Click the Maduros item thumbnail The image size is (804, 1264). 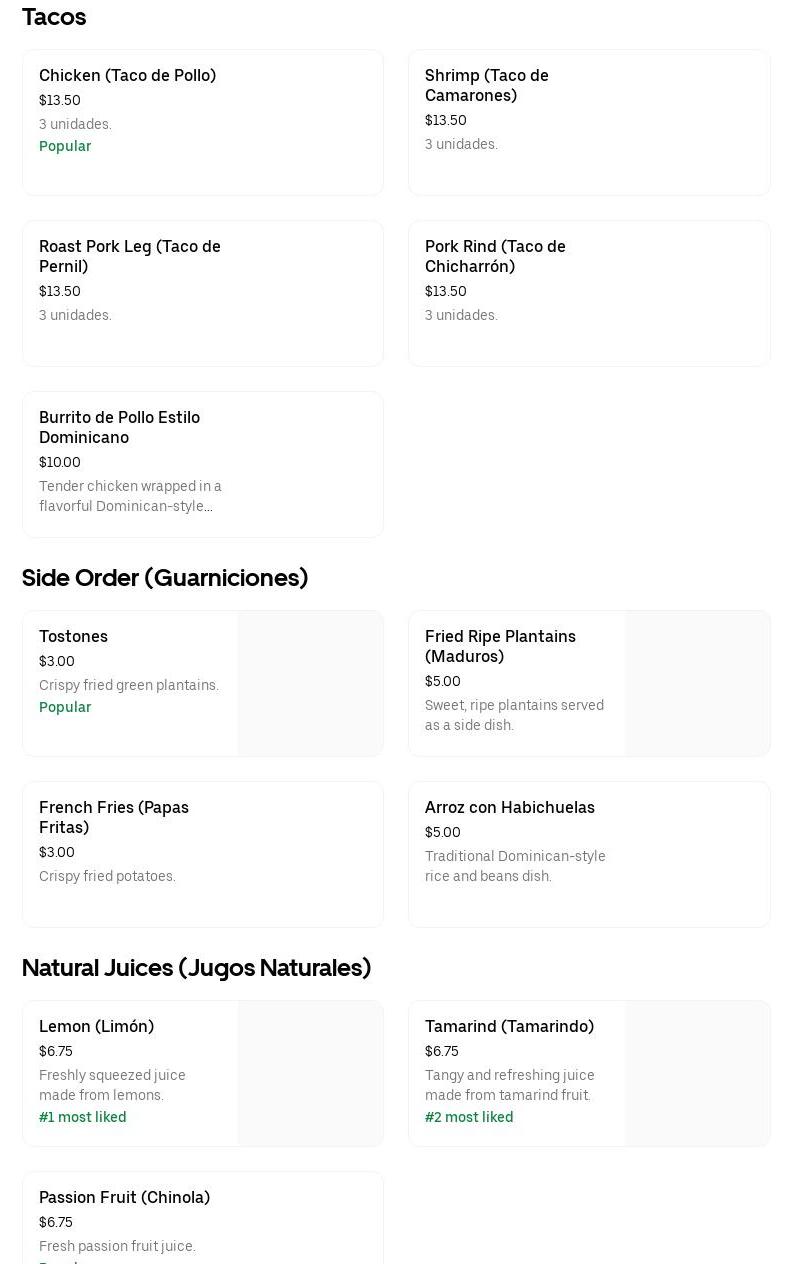pyautogui.click(x=697, y=684)
